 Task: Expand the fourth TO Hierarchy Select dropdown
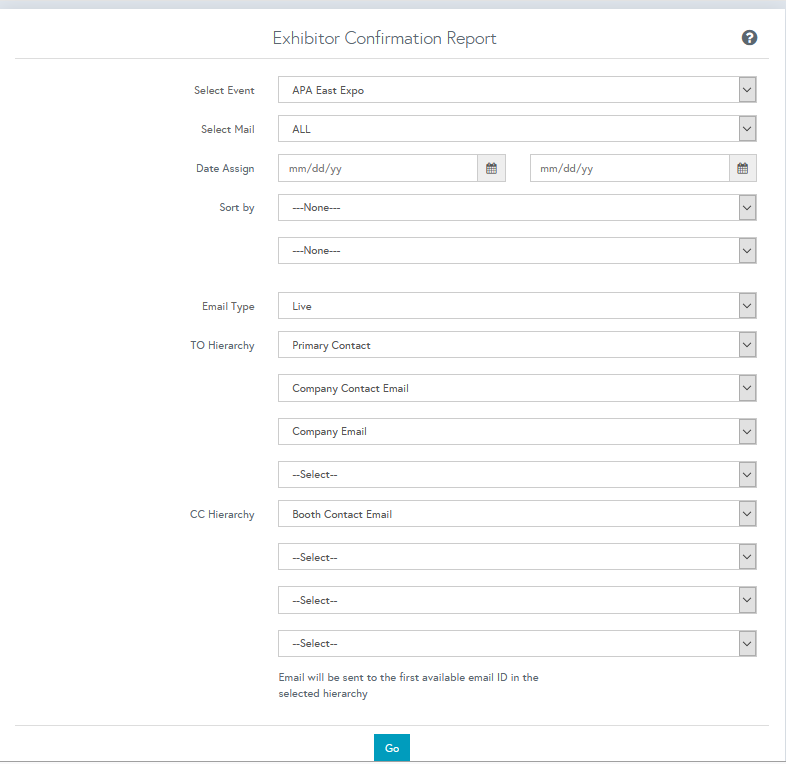[516, 474]
